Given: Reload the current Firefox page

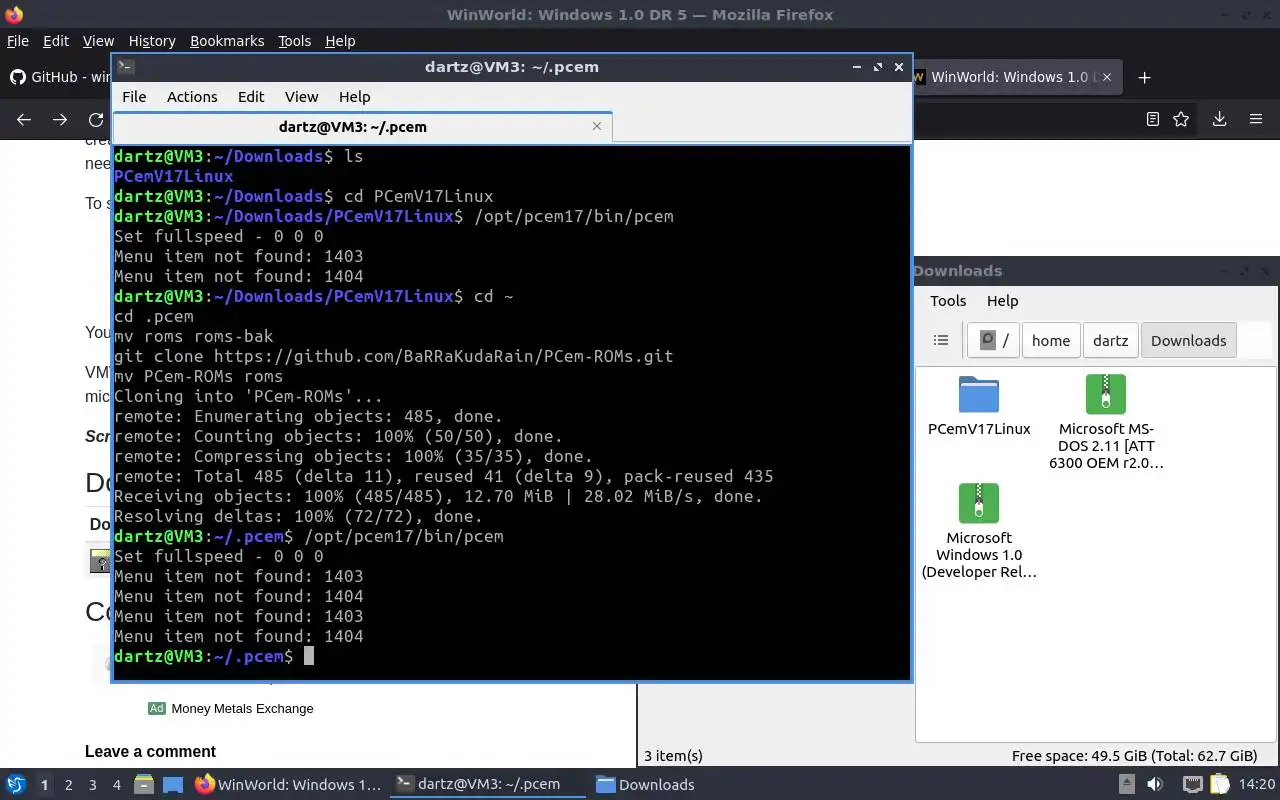Looking at the screenshot, I should [96, 119].
